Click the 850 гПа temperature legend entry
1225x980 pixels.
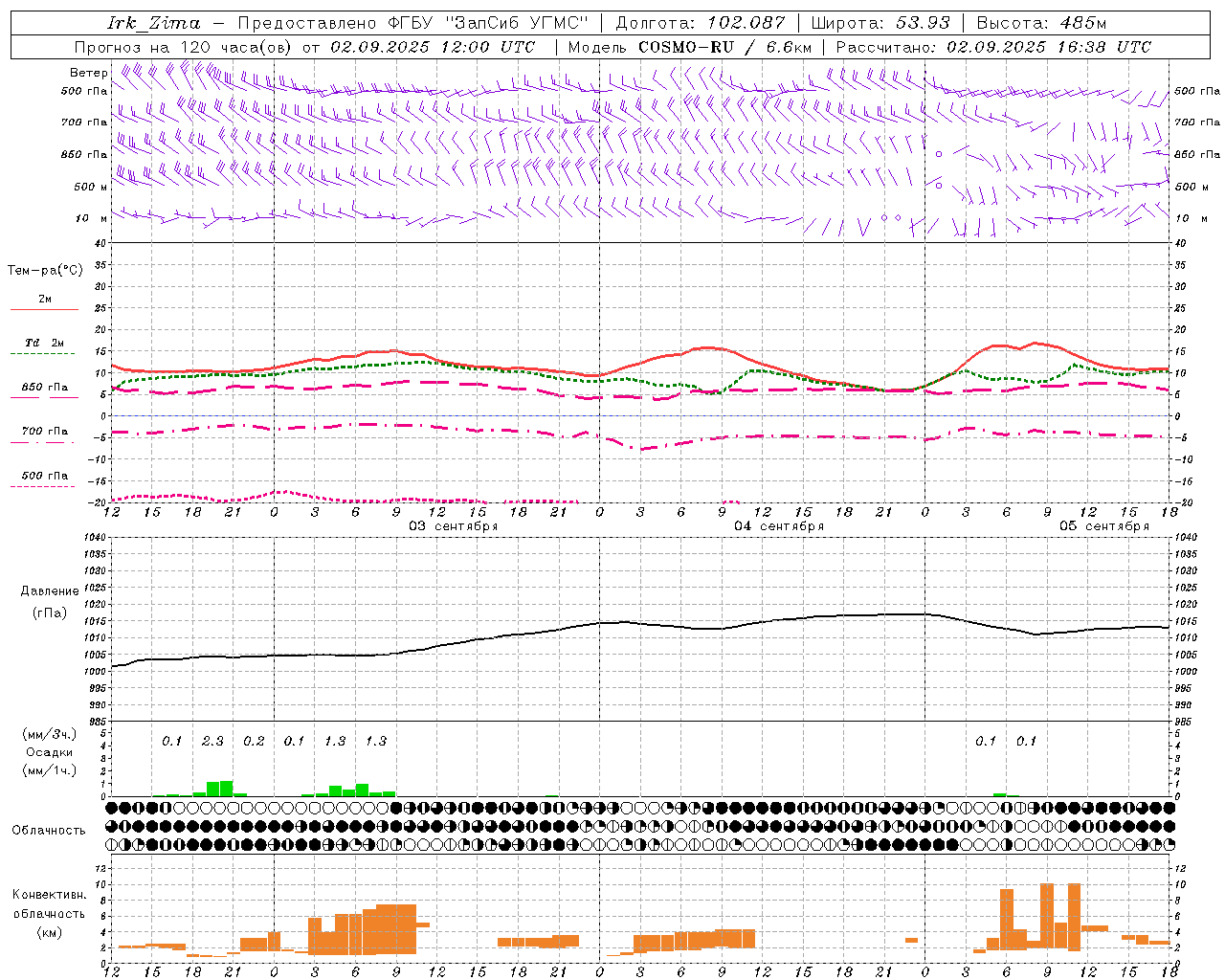point(44,387)
